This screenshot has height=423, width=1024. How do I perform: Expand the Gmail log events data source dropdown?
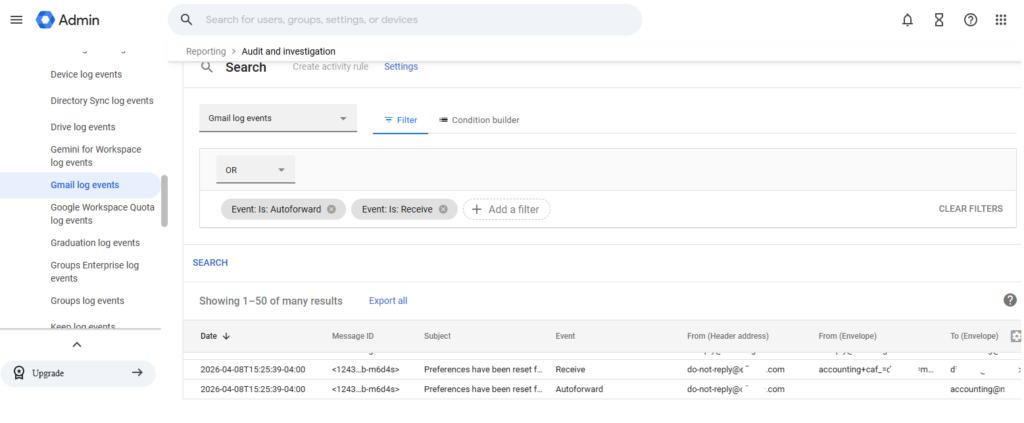click(278, 118)
